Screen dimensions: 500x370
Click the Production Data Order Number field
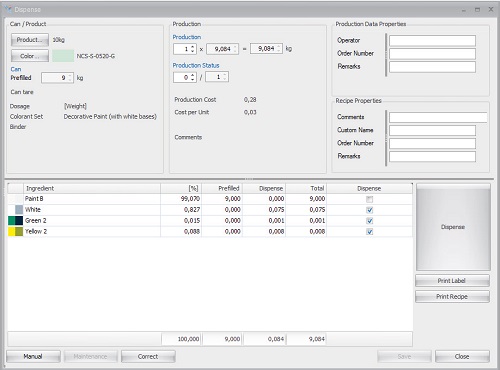click(x=432, y=54)
